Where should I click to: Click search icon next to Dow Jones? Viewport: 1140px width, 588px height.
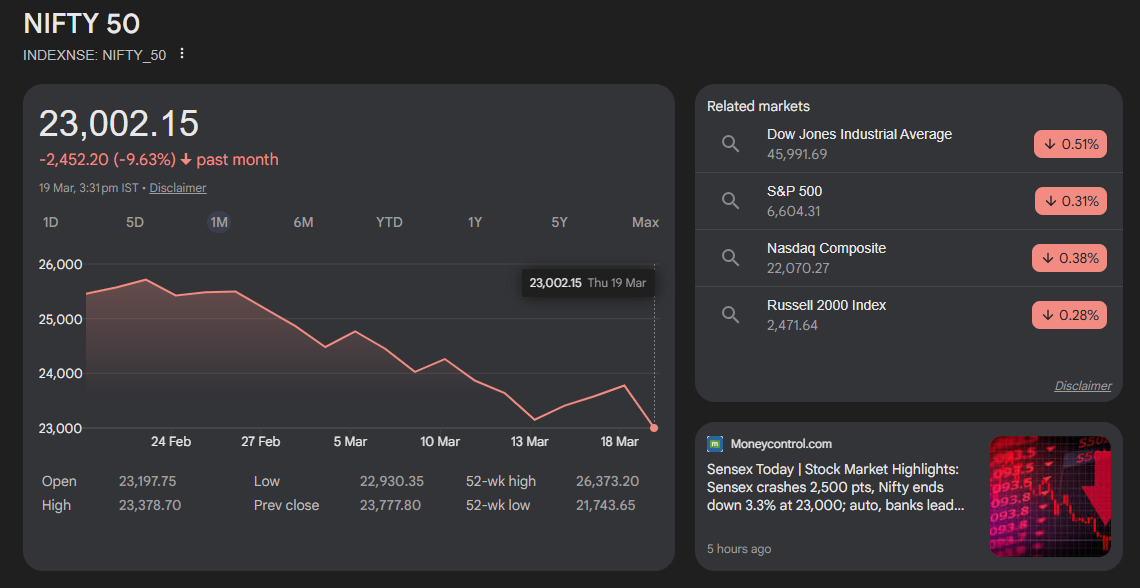730,144
